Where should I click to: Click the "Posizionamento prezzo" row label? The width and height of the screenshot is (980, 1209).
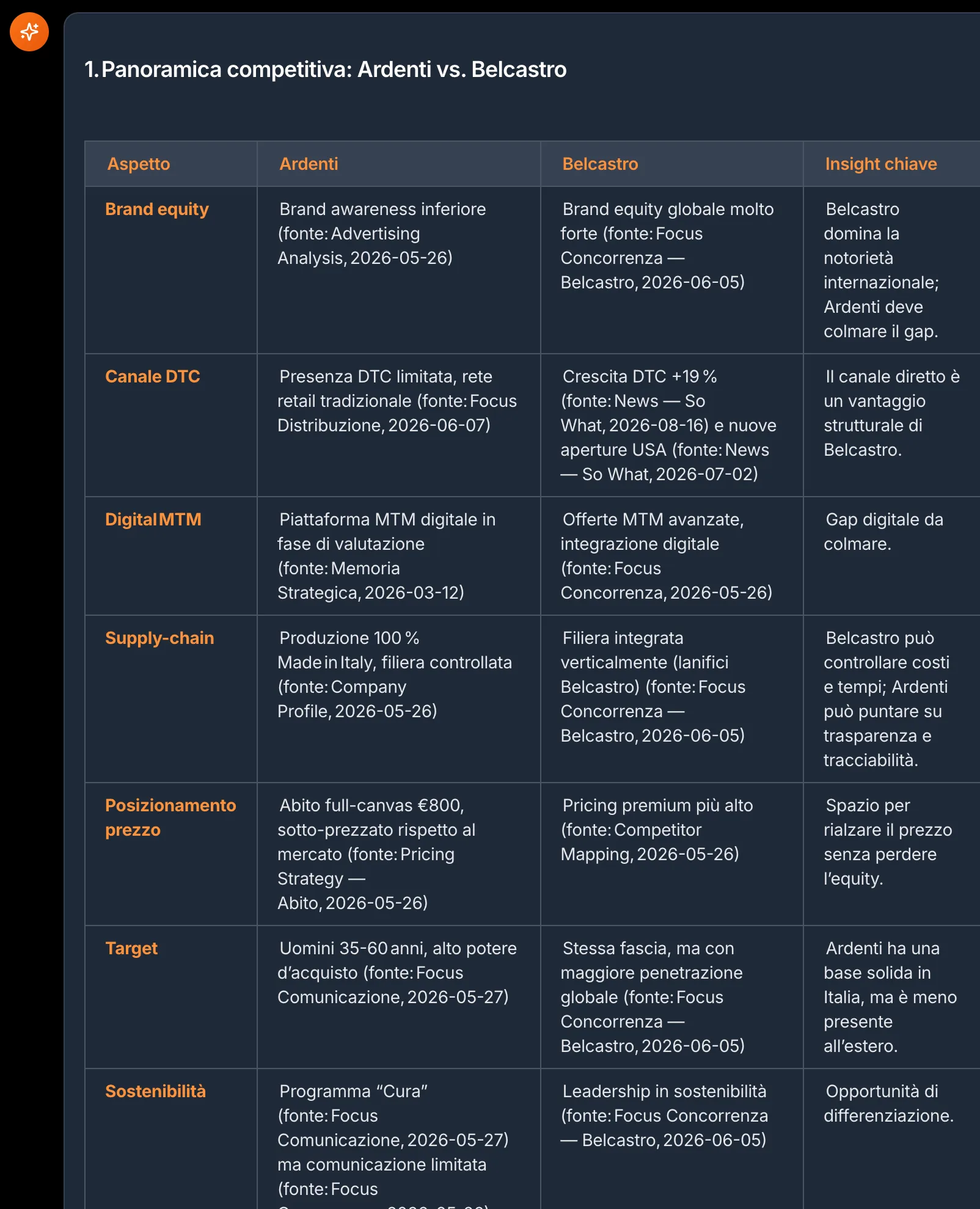pos(170,817)
